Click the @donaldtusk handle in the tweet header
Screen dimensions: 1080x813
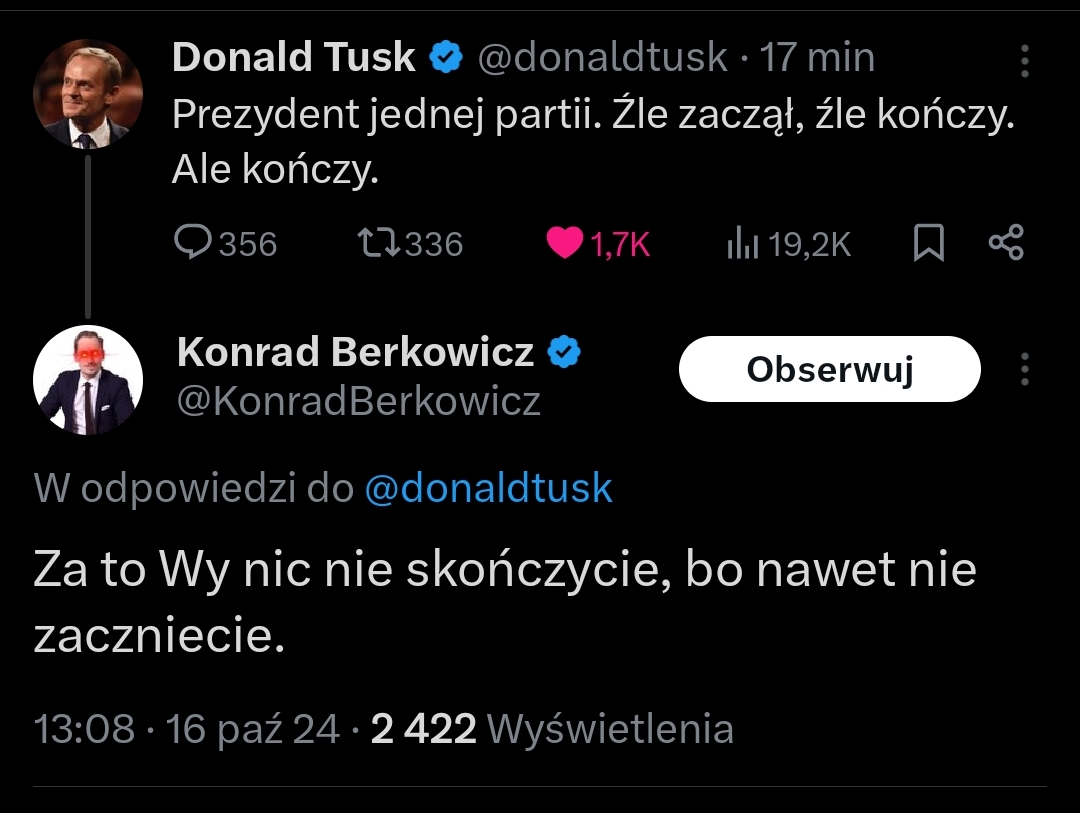point(602,58)
